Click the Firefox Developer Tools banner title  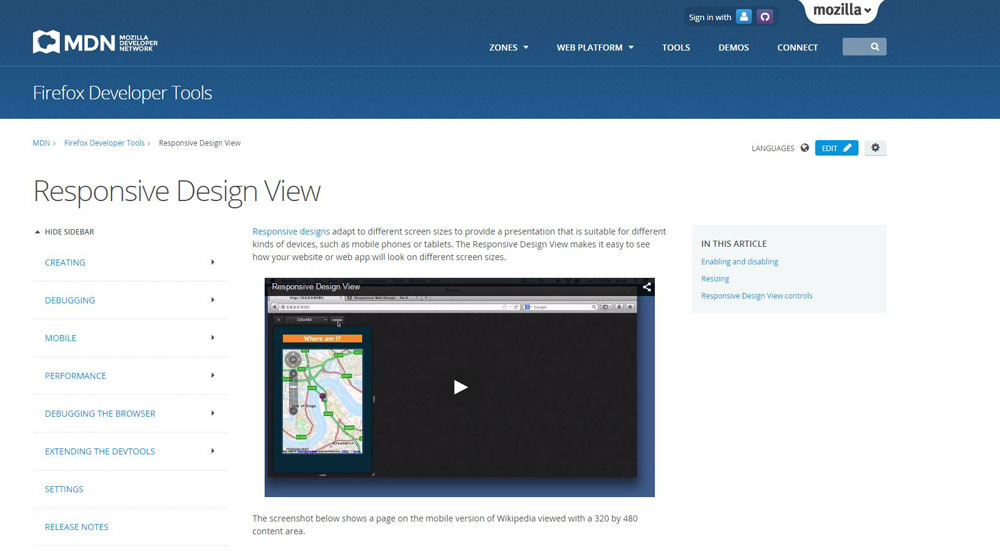(x=122, y=93)
